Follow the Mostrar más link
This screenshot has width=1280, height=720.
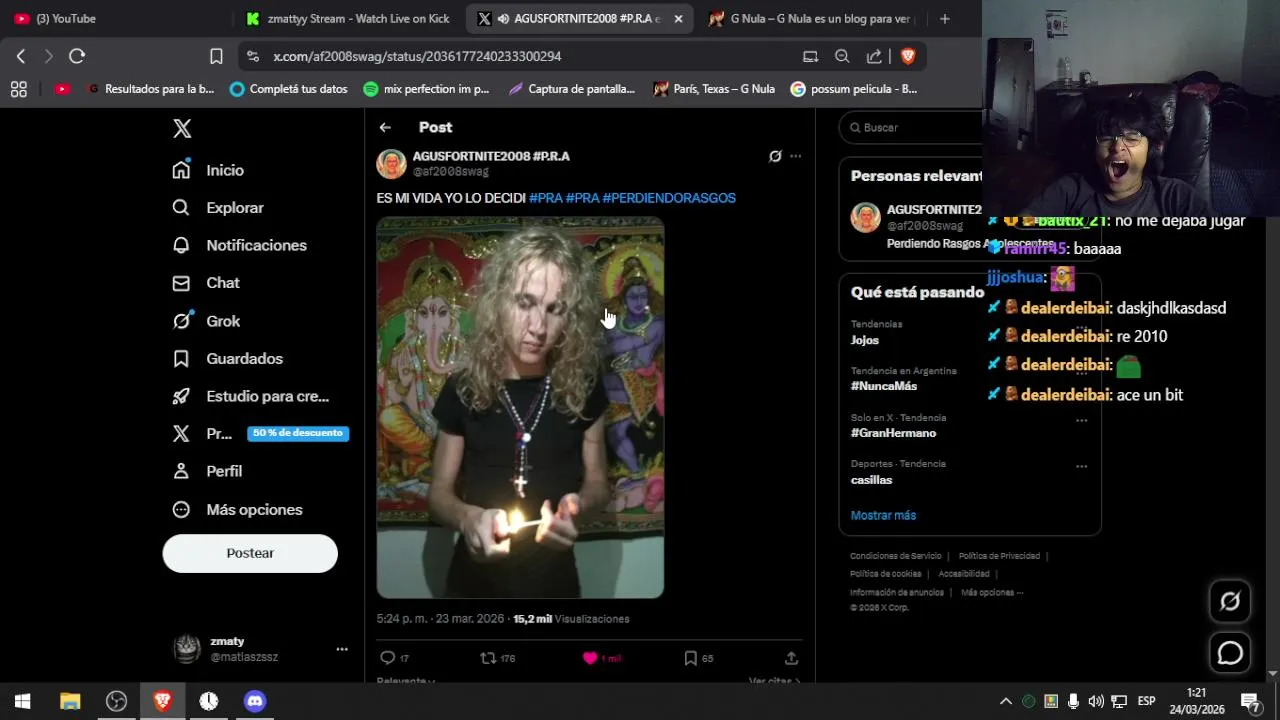(883, 515)
